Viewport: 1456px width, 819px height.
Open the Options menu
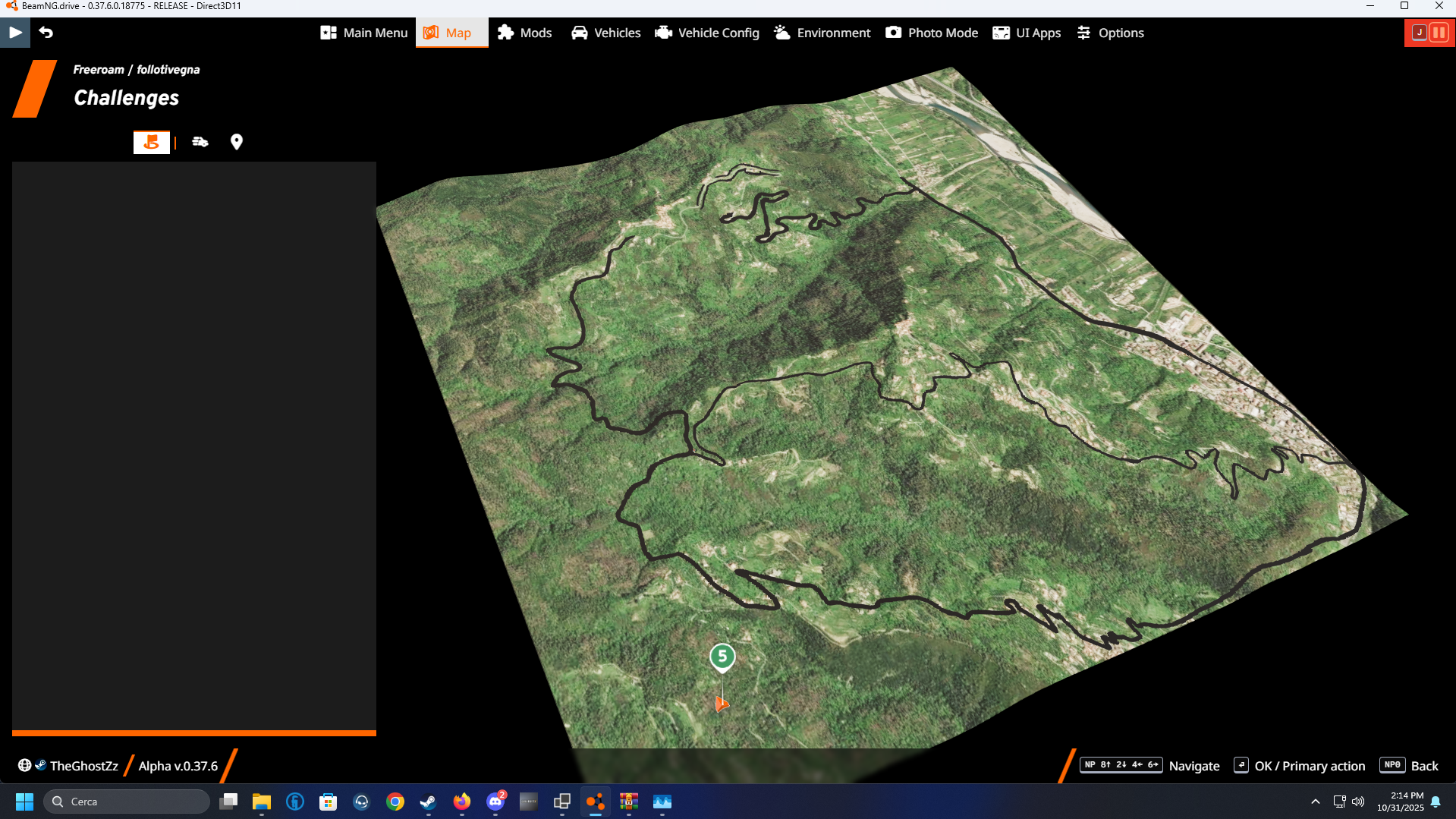pos(1109,33)
